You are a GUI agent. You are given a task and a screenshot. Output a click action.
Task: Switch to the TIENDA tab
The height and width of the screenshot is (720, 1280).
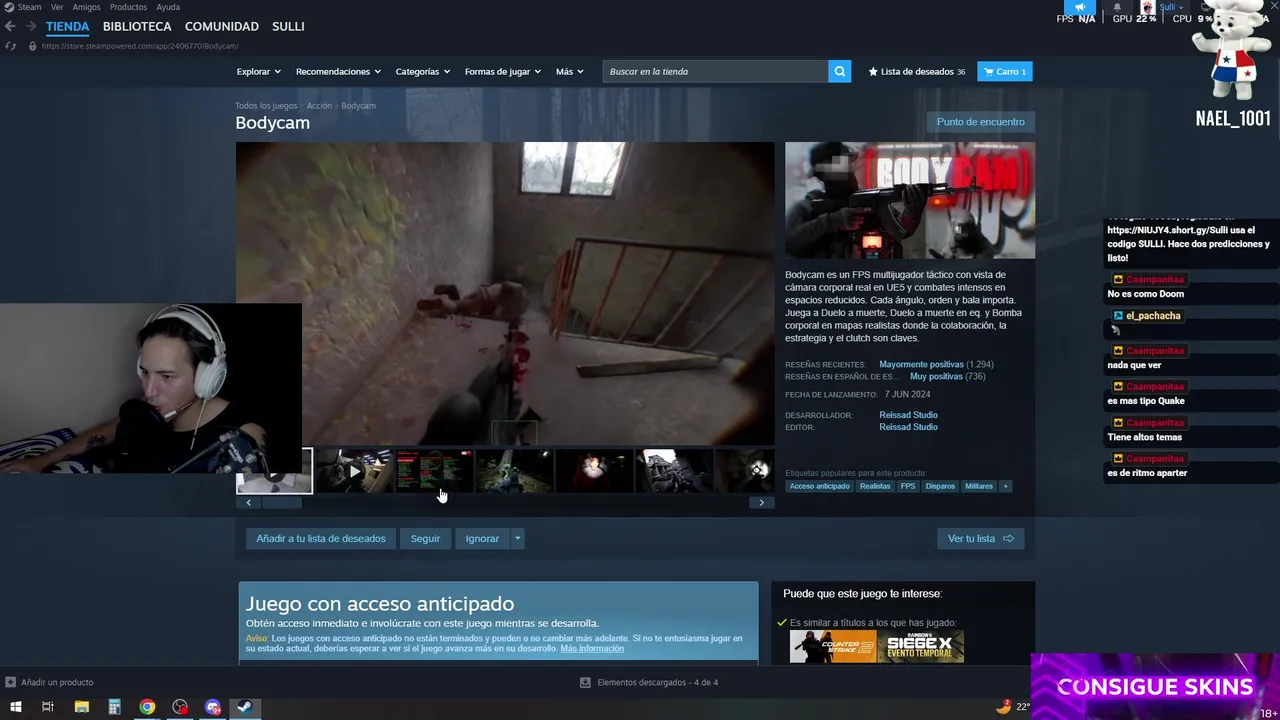[x=67, y=26]
